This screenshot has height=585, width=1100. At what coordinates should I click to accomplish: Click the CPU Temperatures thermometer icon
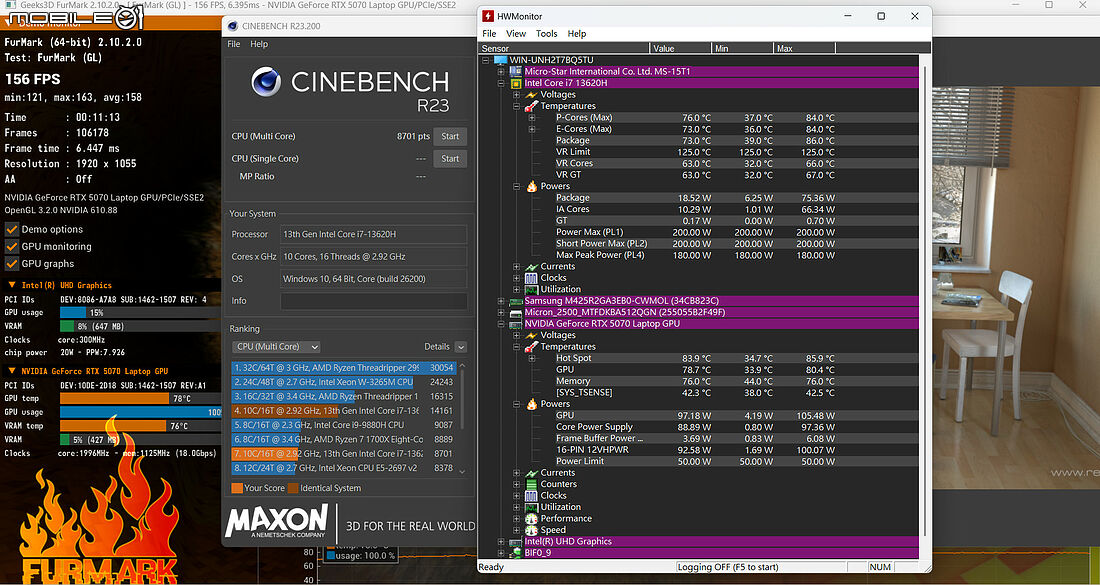[x=531, y=106]
